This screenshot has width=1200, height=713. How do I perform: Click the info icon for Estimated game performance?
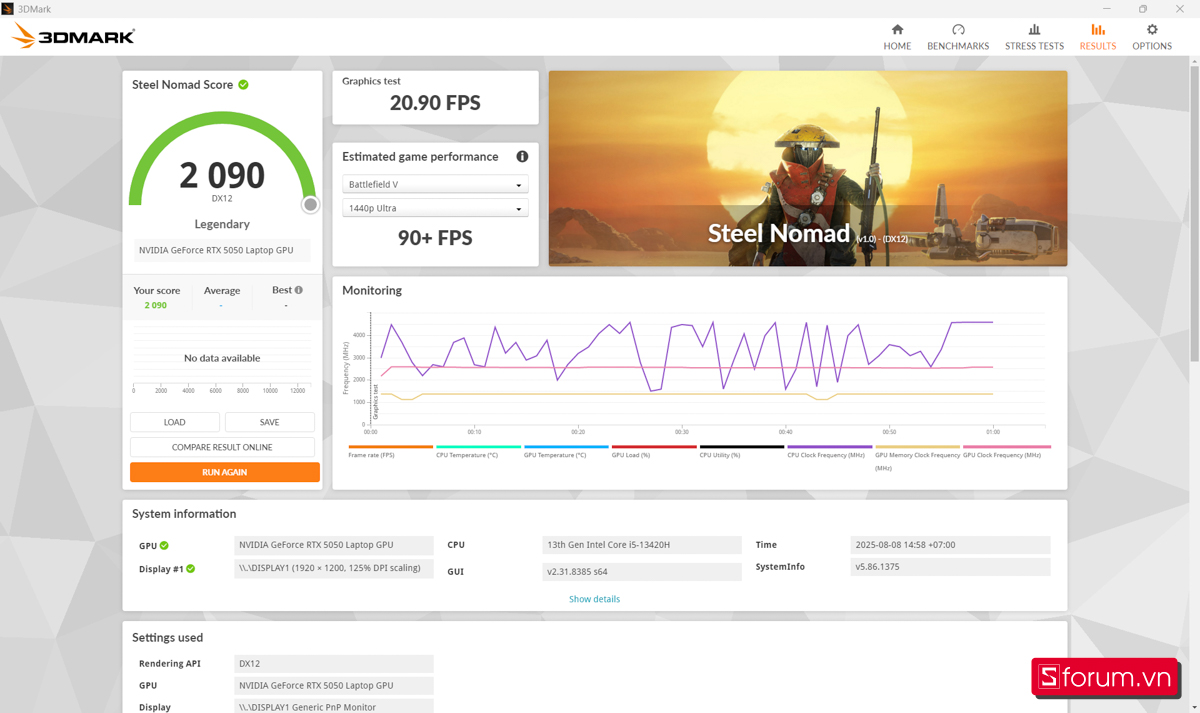[522, 157]
